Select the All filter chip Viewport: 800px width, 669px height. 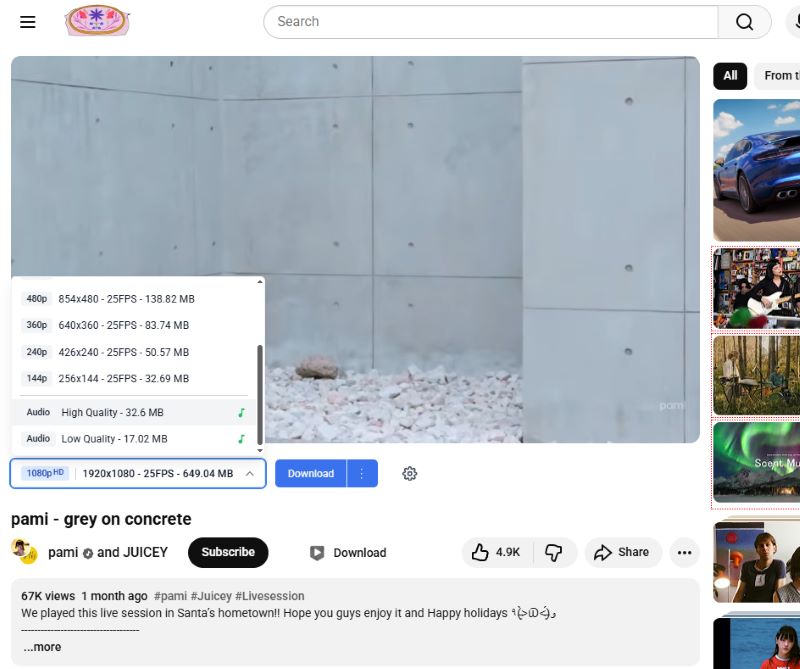click(729, 75)
